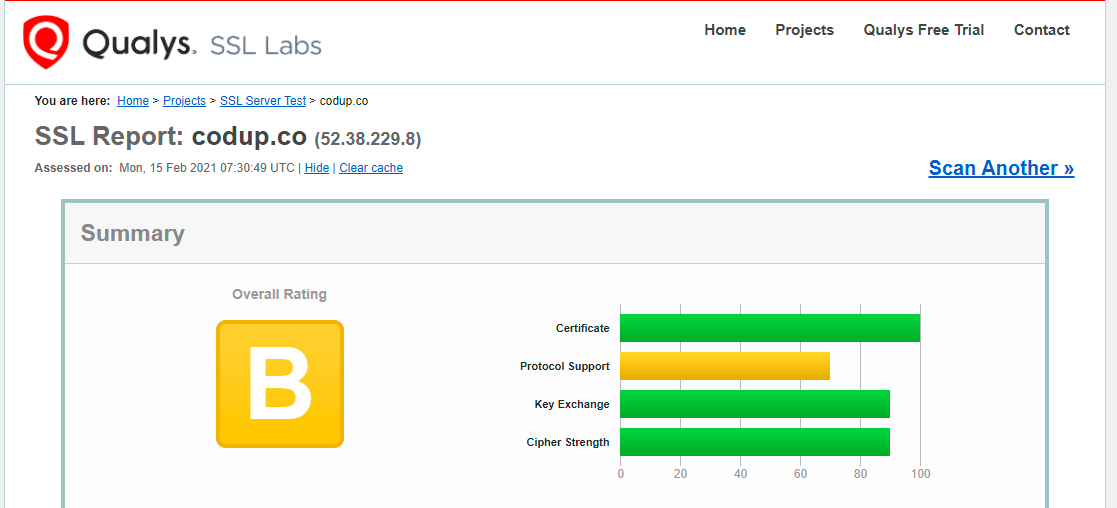Image resolution: width=1117 pixels, height=508 pixels.
Task: Click the 100 axis label on chart
Action: tap(920, 474)
